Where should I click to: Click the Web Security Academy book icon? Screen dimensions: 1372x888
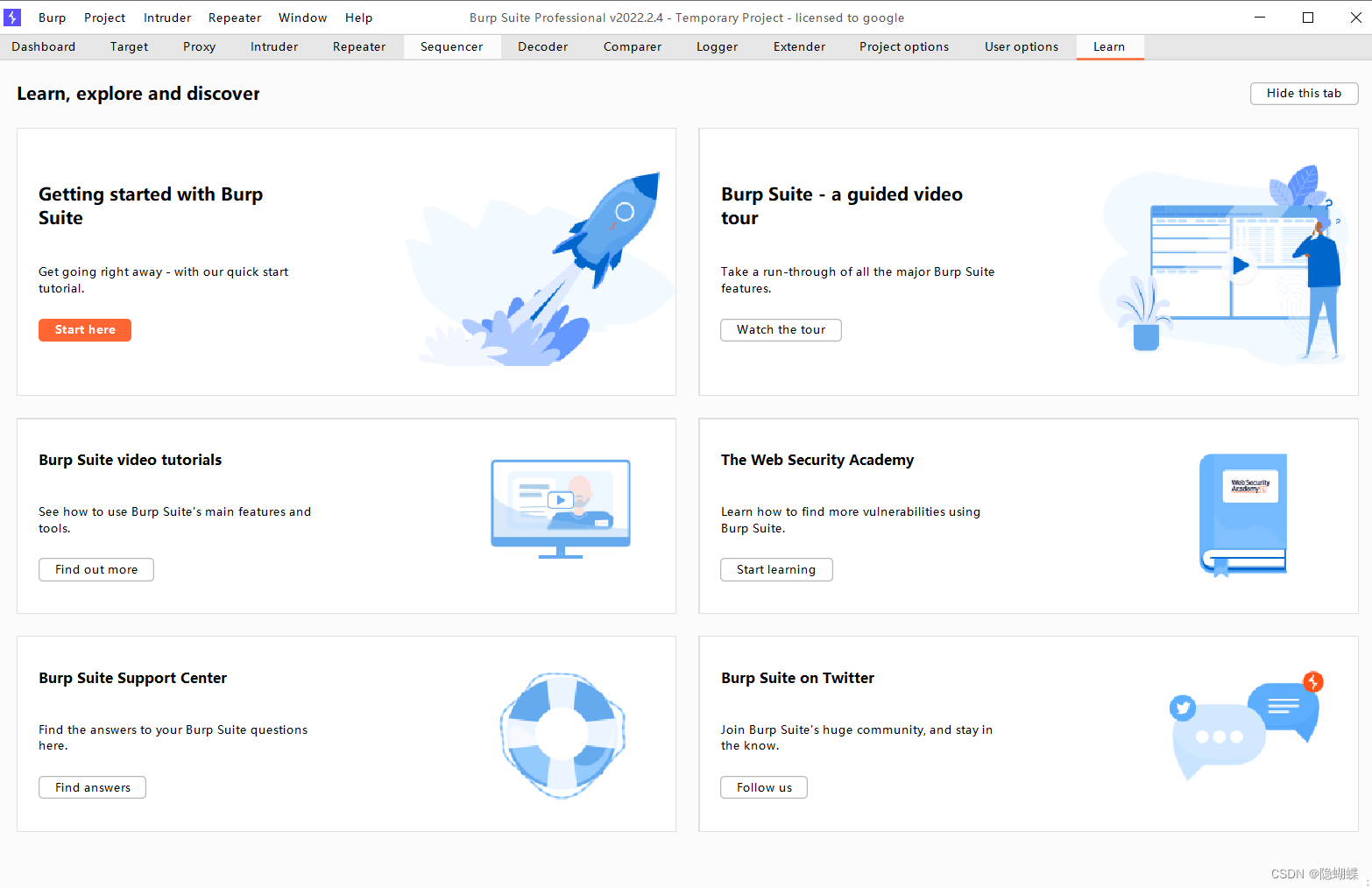(x=1243, y=515)
